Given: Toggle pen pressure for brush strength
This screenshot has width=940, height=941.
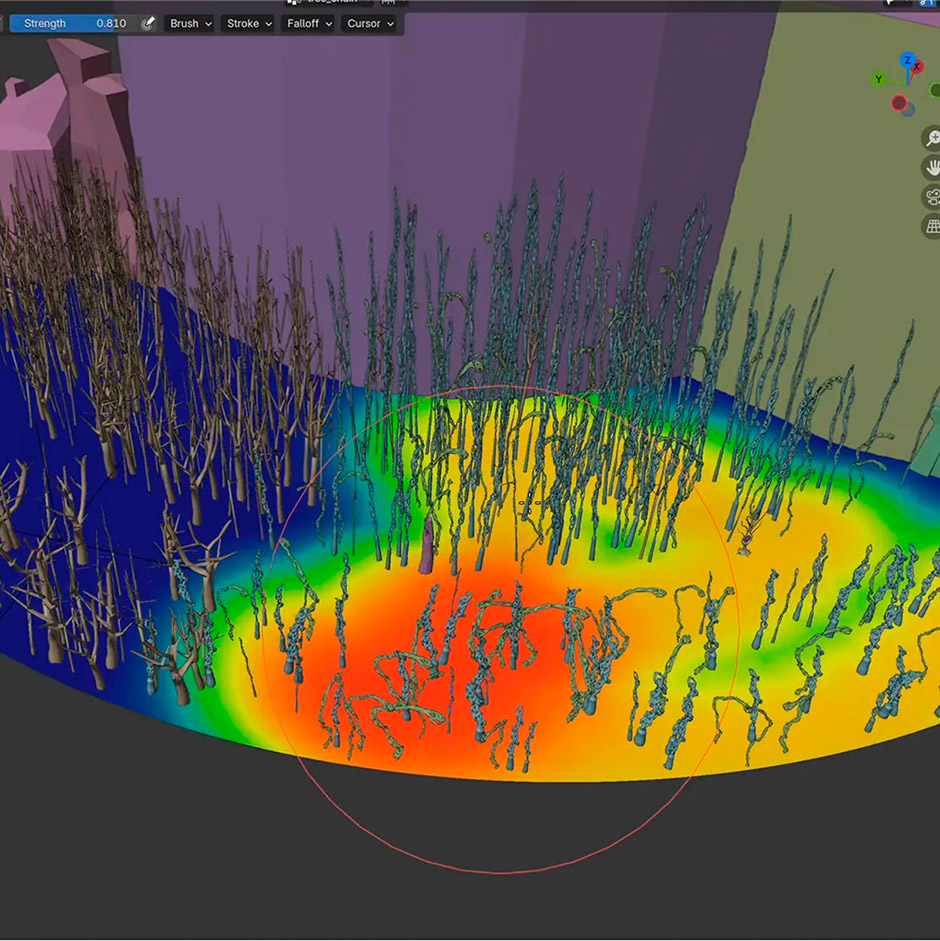Looking at the screenshot, I should pyautogui.click(x=148, y=23).
